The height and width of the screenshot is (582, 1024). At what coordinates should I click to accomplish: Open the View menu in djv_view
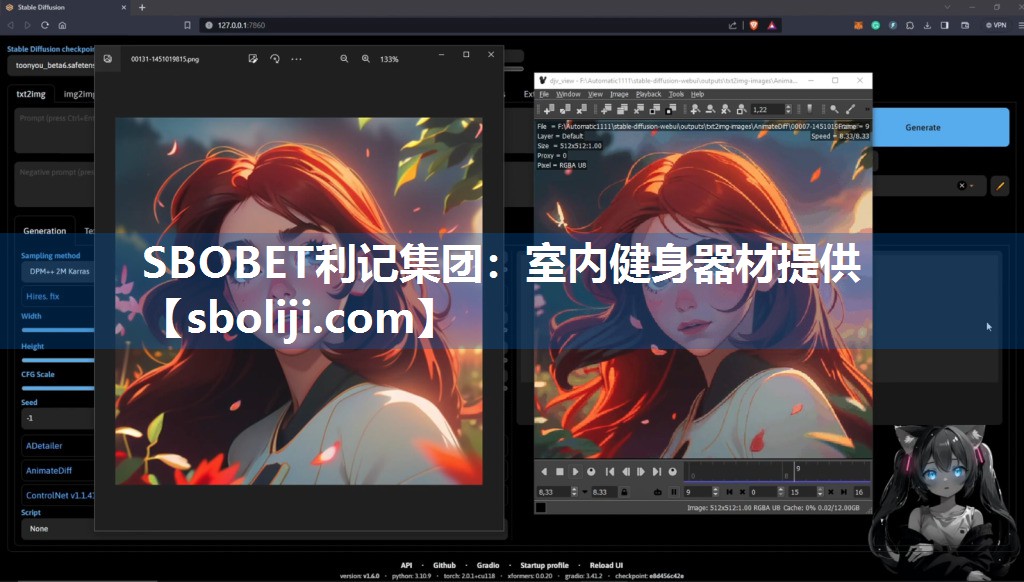595,94
